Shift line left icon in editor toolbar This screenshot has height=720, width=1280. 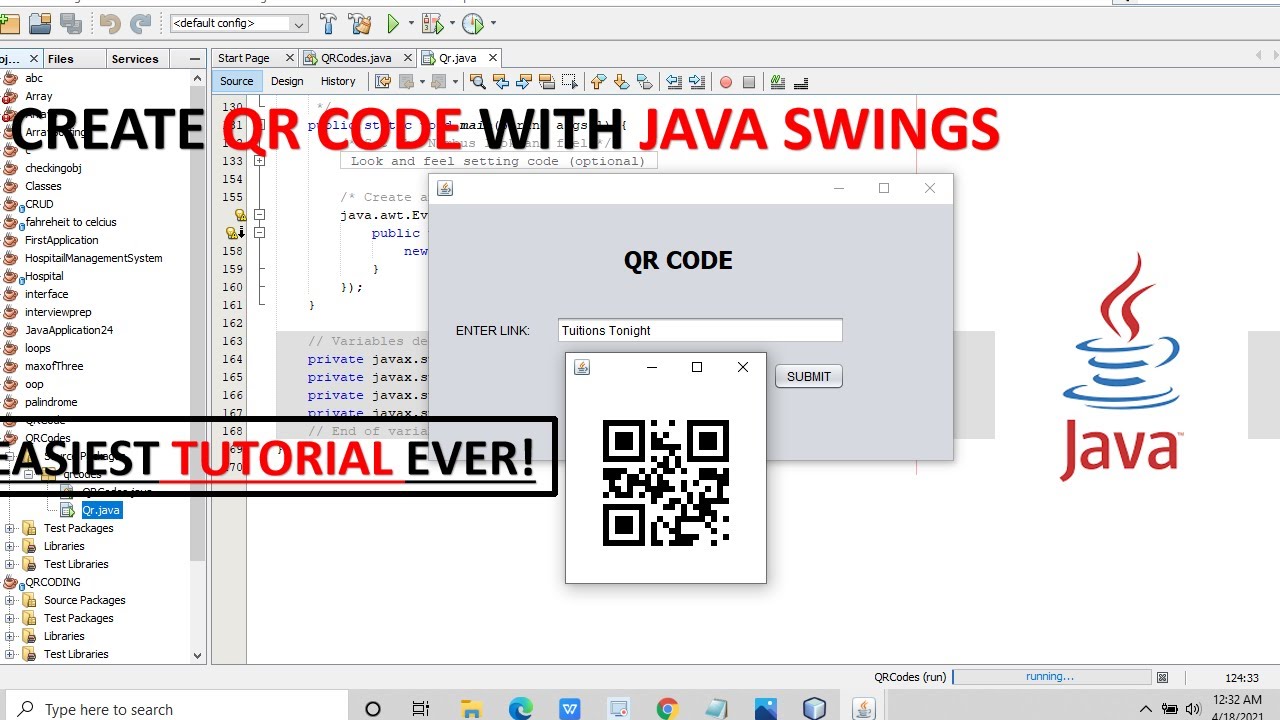[x=674, y=82]
